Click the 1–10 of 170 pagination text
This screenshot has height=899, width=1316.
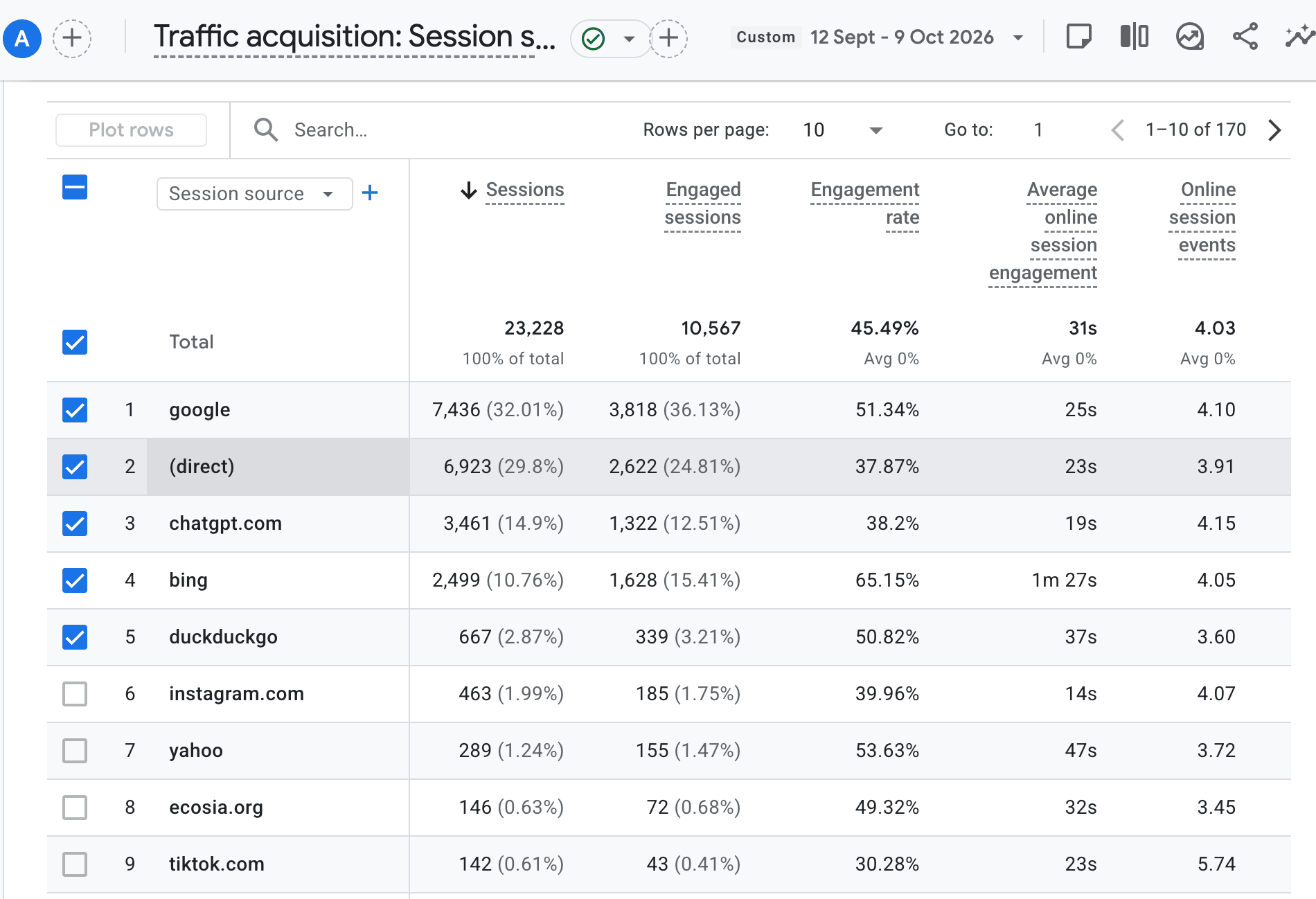1196,130
